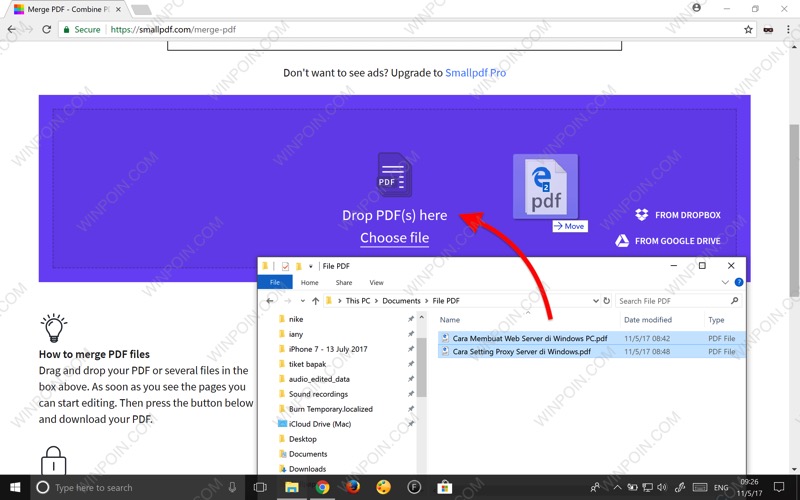The width and height of the screenshot is (800, 500).
Task: Click the Explorer search magnifier icon
Action: pyautogui.click(x=735, y=301)
